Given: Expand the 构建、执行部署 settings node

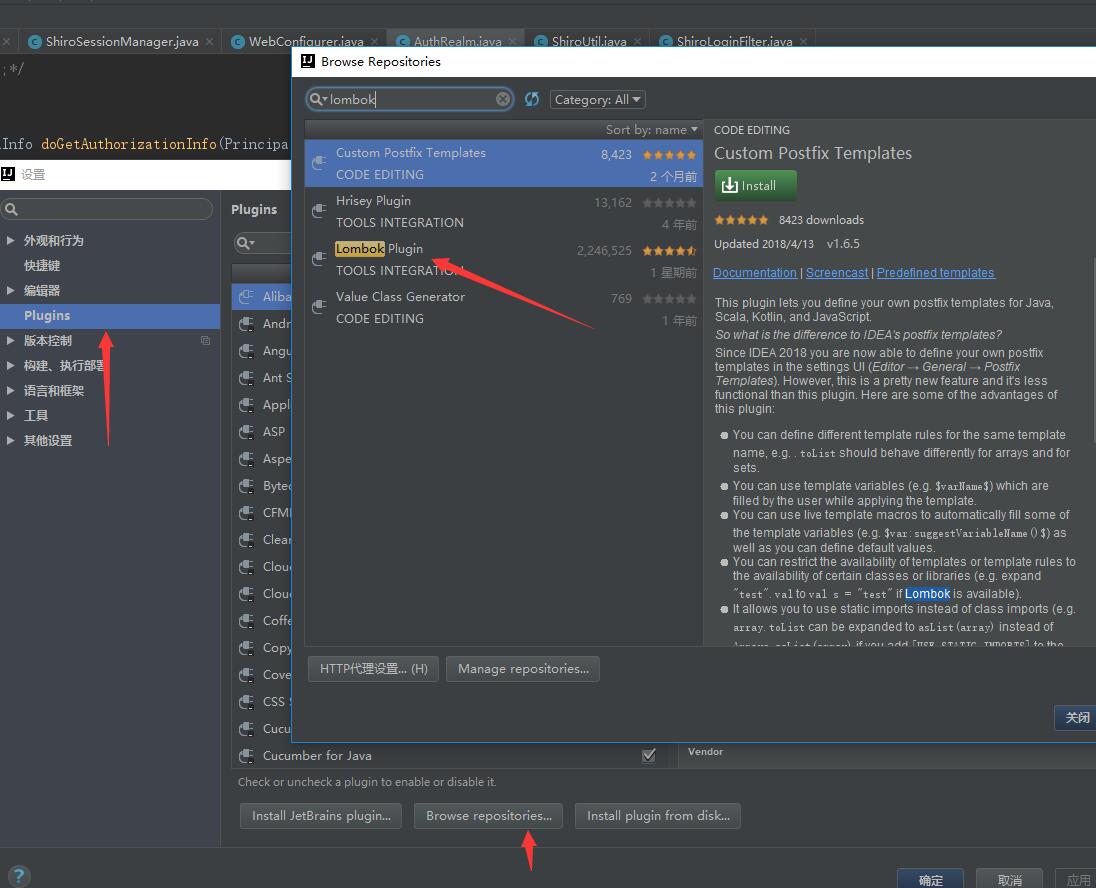Looking at the screenshot, I should click(10, 366).
